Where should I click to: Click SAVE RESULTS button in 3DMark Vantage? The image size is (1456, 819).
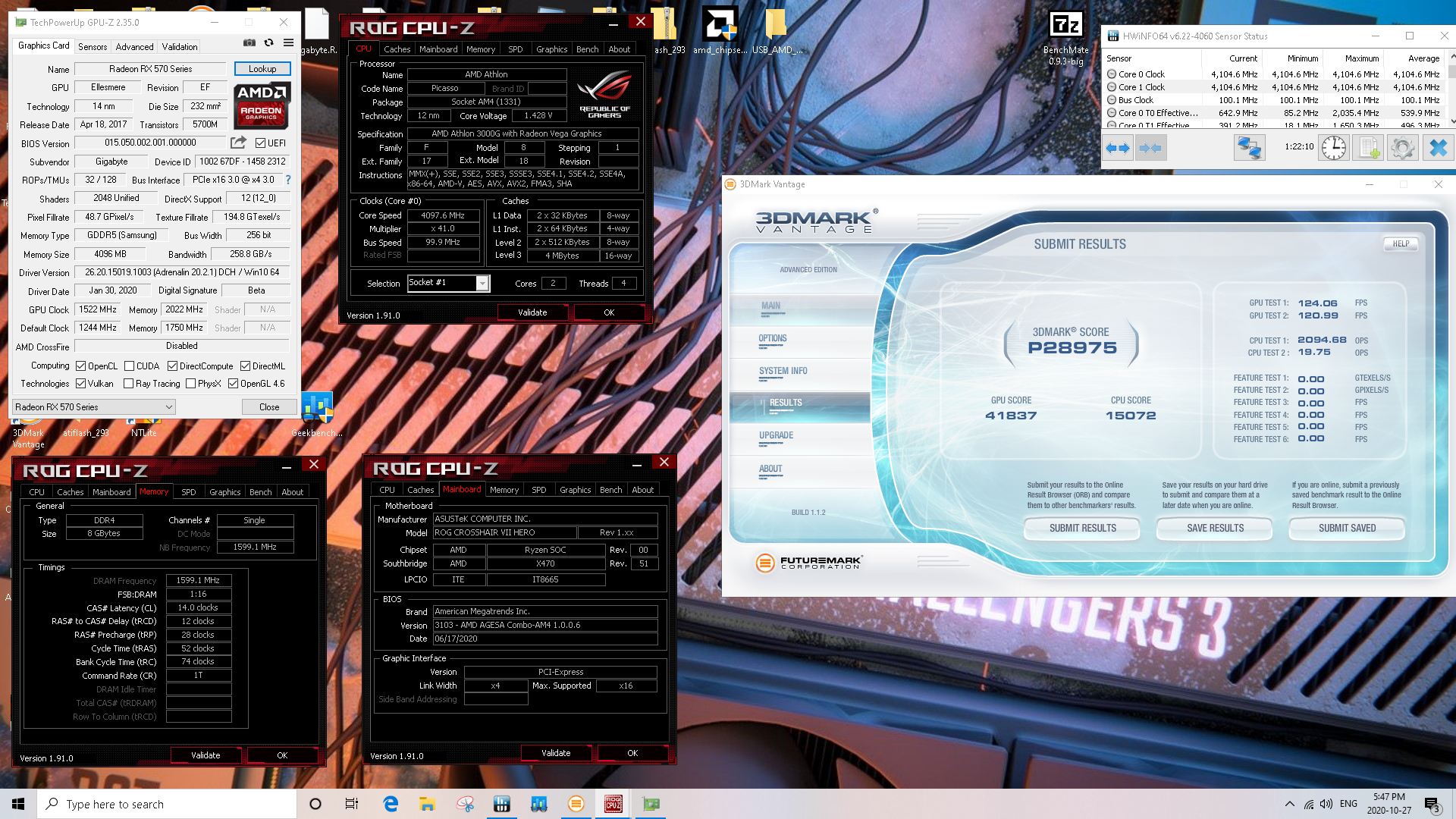click(x=1215, y=529)
